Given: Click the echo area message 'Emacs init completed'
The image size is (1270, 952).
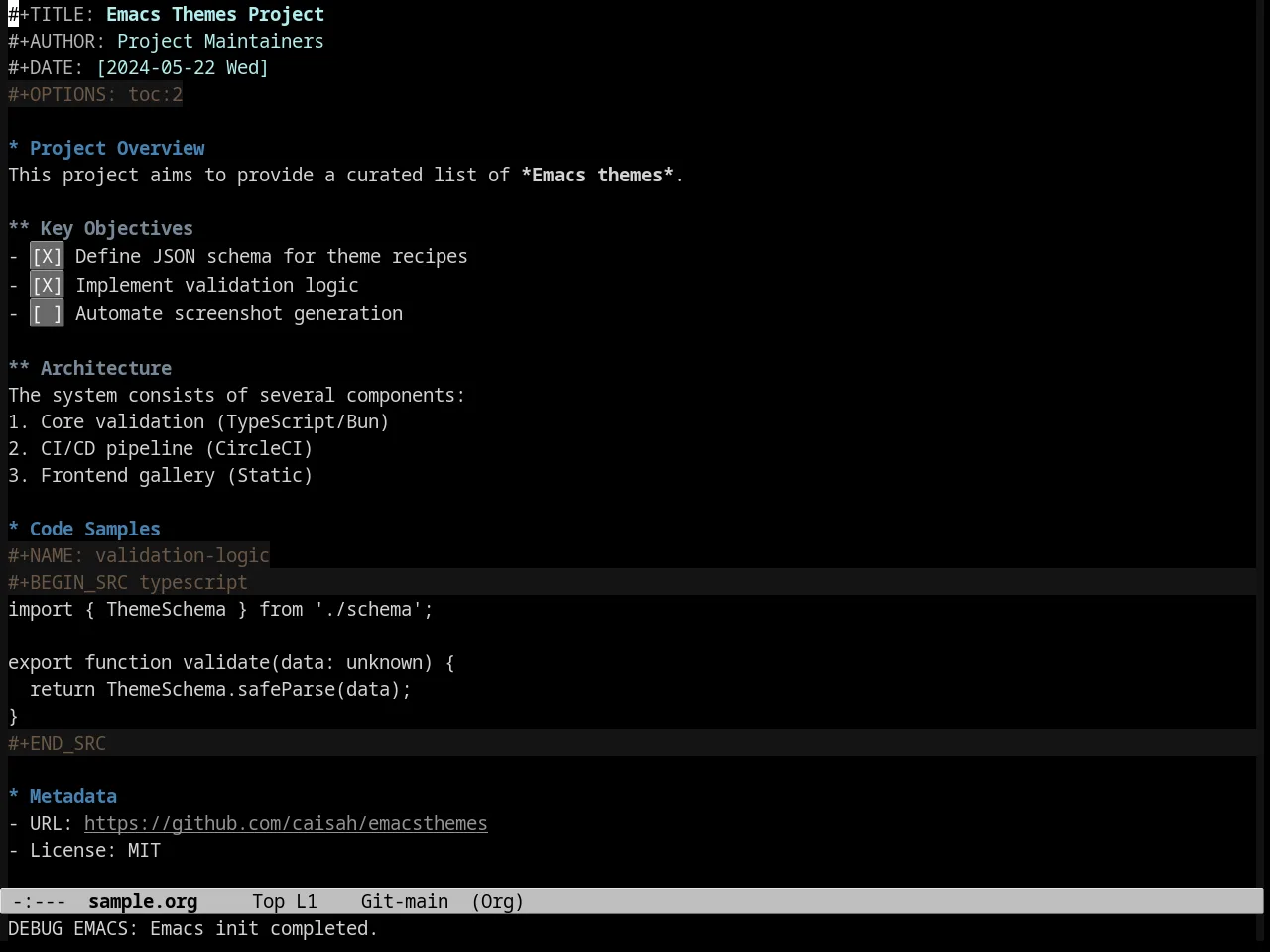Looking at the screenshot, I should tap(264, 929).
